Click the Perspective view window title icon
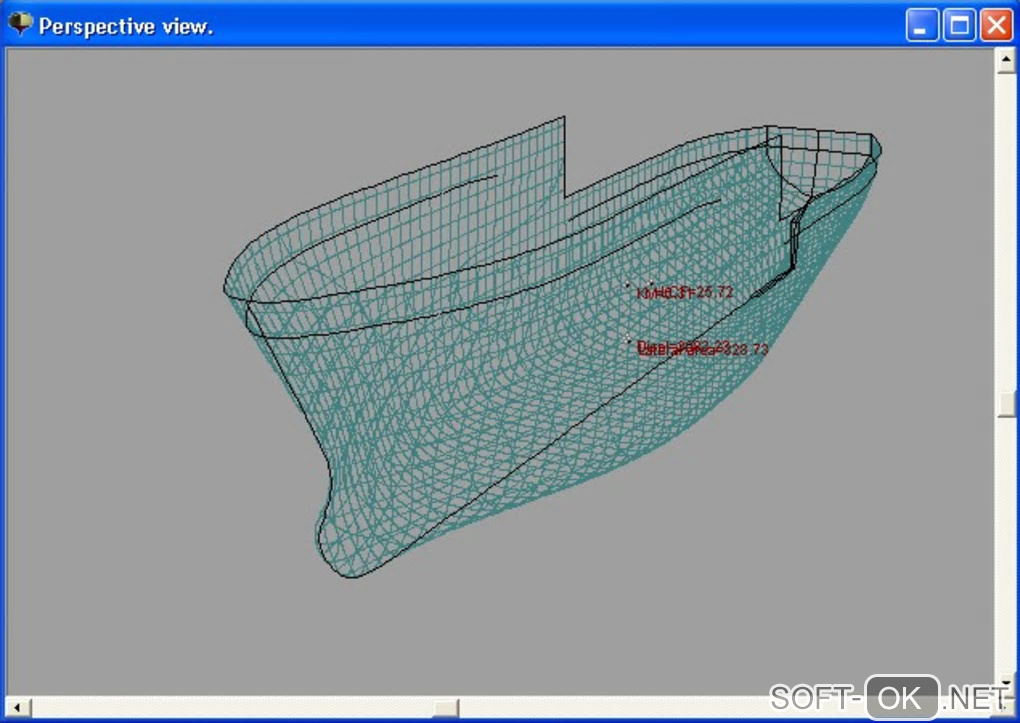The width and height of the screenshot is (1020, 723). (20, 25)
